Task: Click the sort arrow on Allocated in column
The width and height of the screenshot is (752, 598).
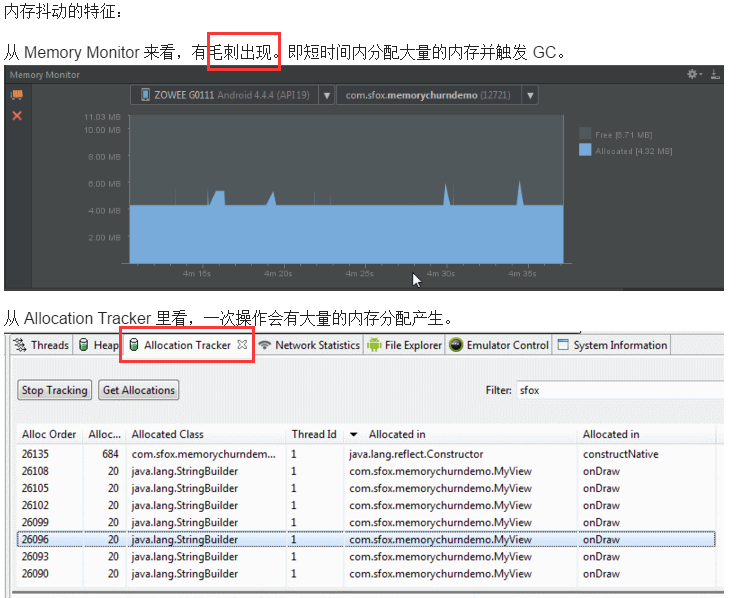Action: (x=354, y=434)
